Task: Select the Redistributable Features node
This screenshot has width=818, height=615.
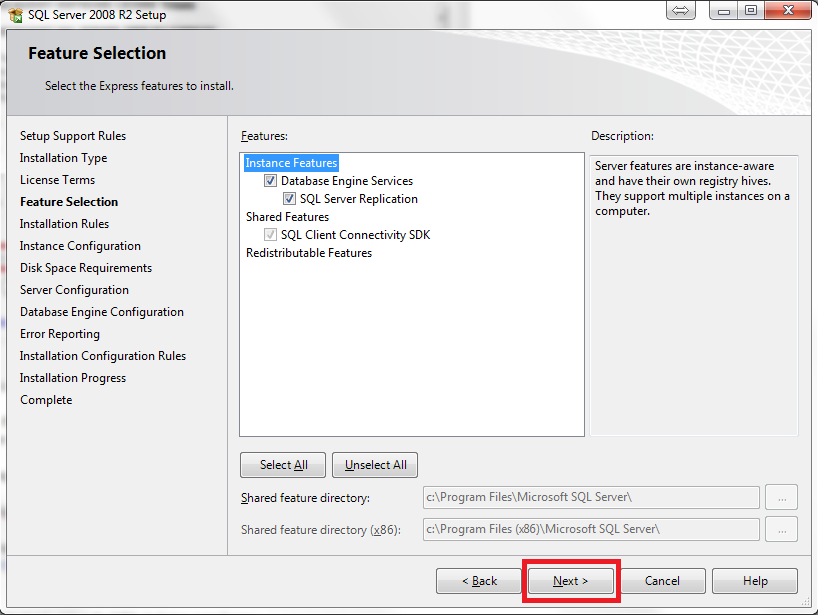Action: (x=309, y=253)
